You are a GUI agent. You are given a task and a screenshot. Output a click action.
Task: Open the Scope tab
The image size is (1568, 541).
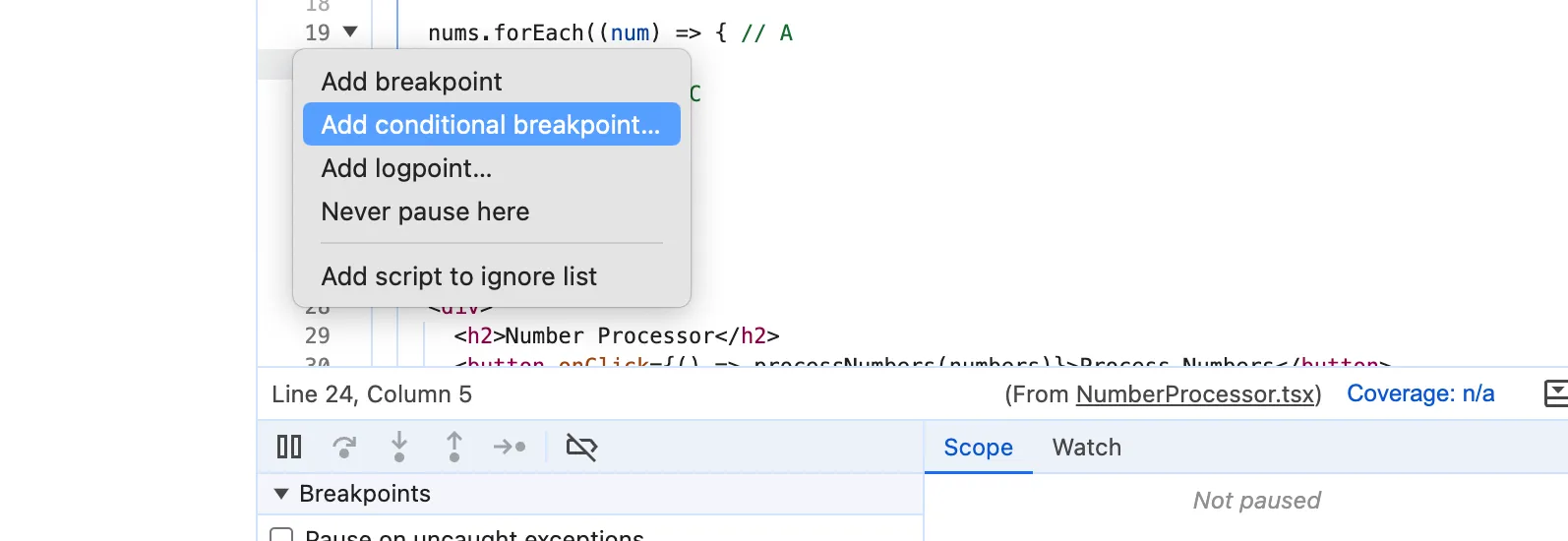click(x=978, y=448)
